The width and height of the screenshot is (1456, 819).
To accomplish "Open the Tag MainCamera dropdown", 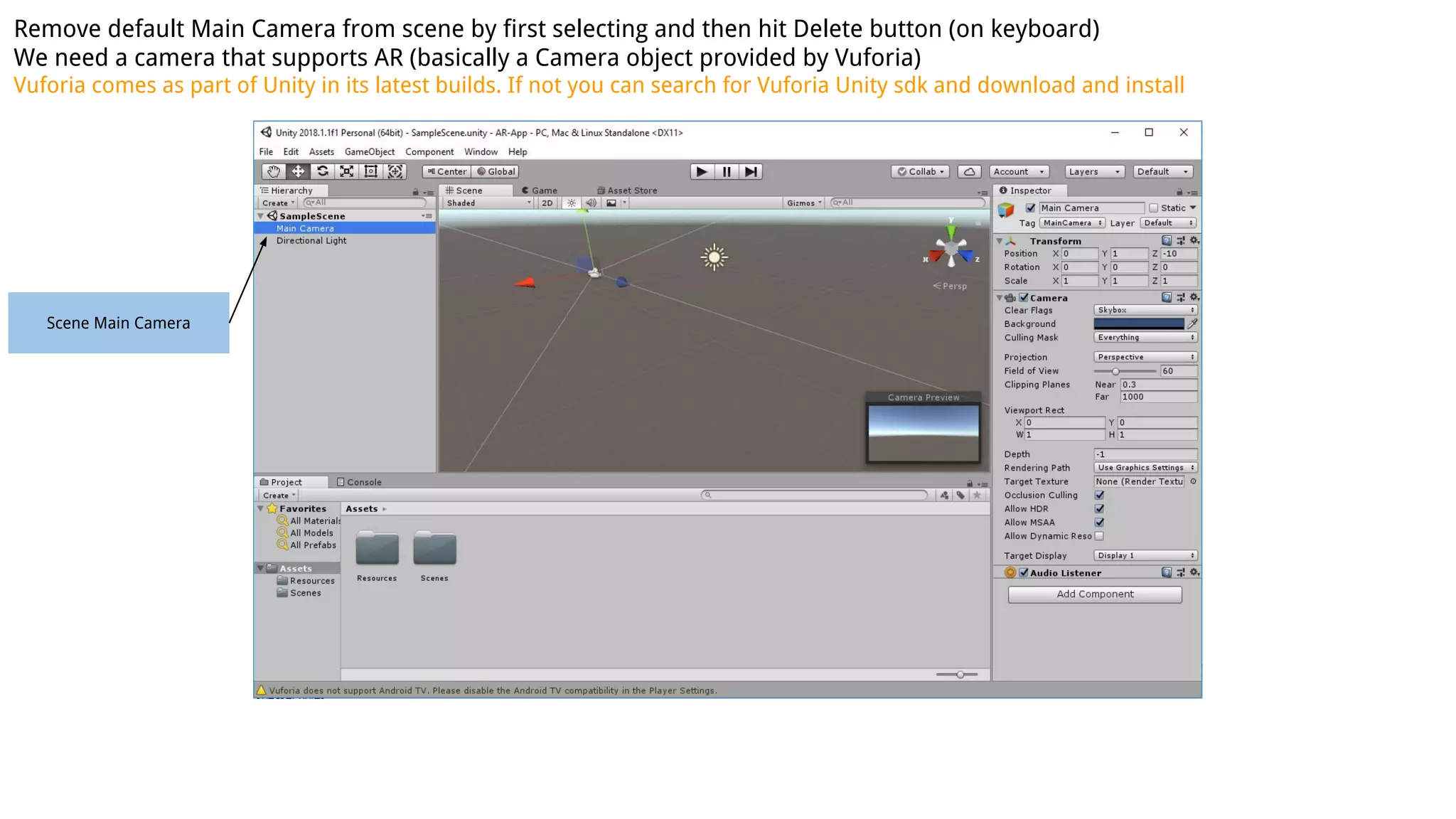I will tap(1073, 223).
